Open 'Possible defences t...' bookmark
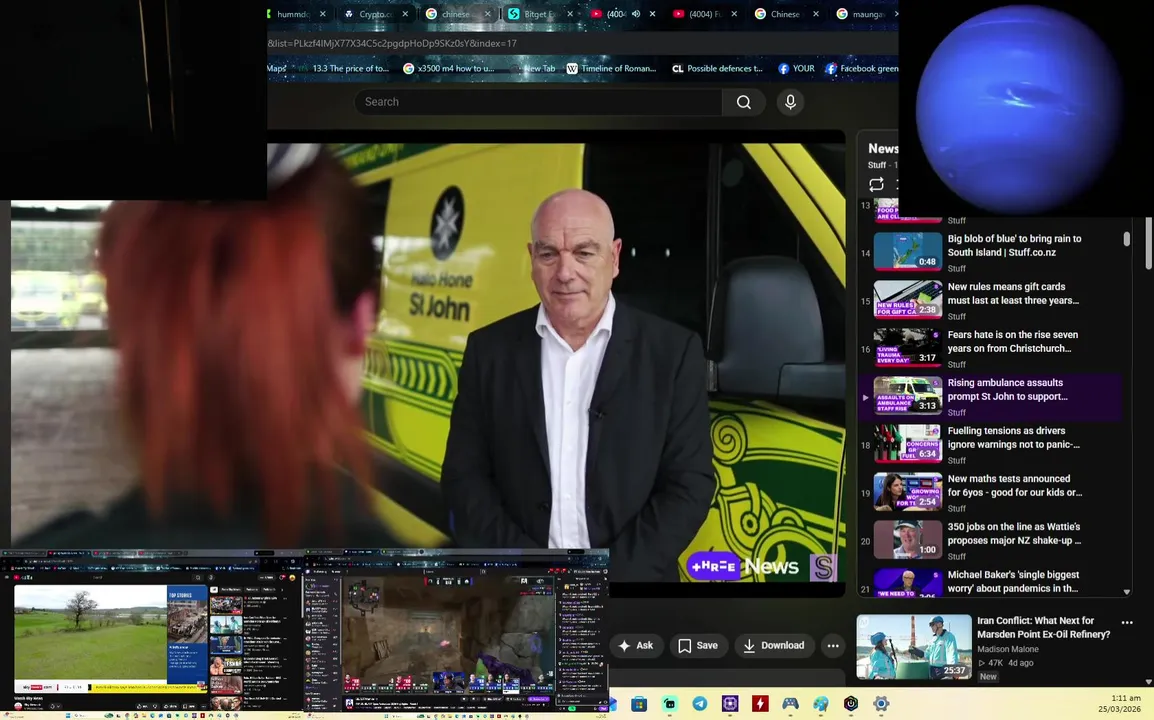Viewport: 1154px width, 720px height. coord(718,68)
